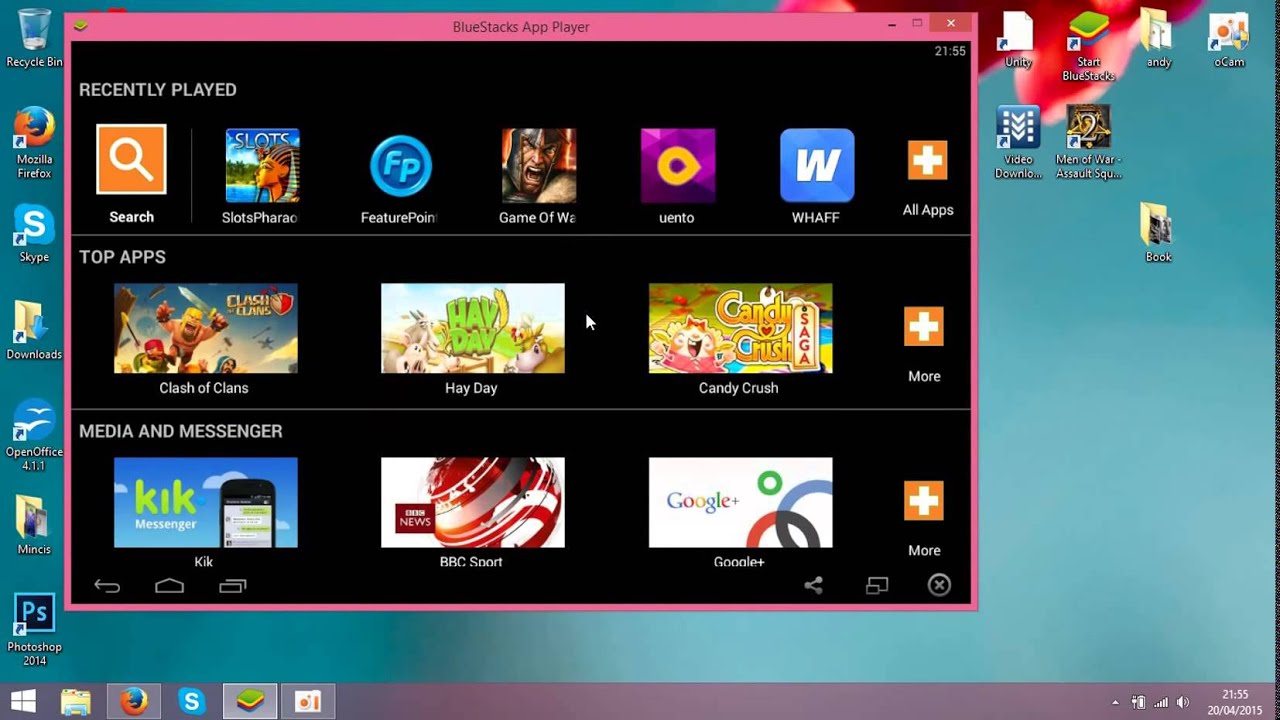Select the Book desktop folder
Viewport: 1280px width, 720px height.
(1158, 233)
